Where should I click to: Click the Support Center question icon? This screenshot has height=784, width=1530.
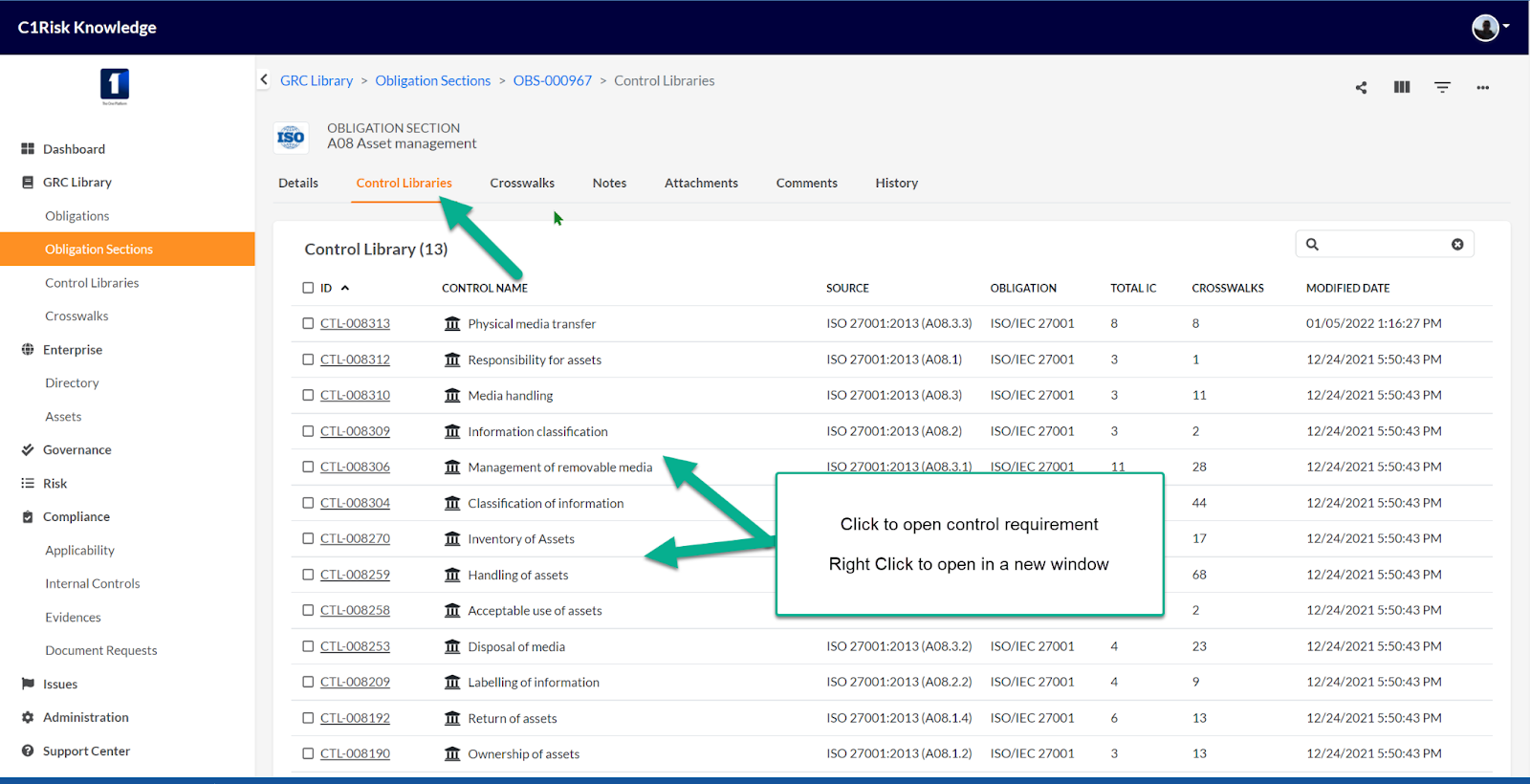28,751
